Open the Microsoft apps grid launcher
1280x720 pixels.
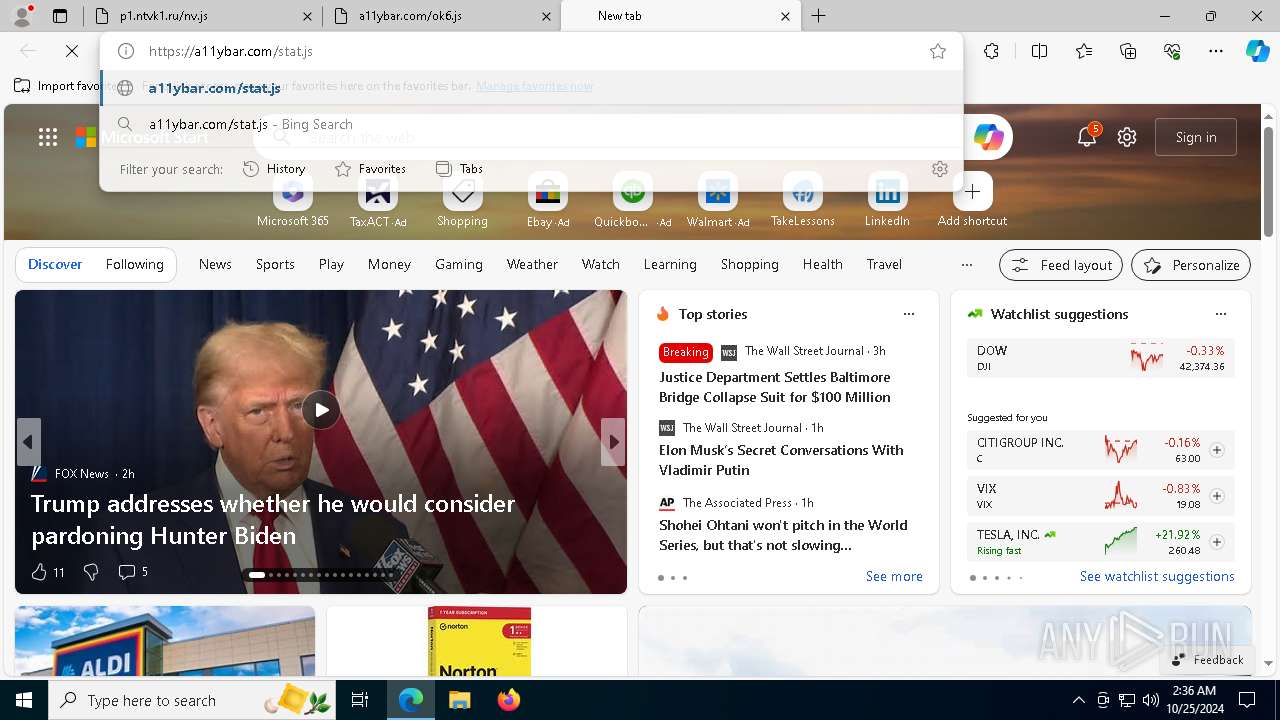(x=48, y=137)
